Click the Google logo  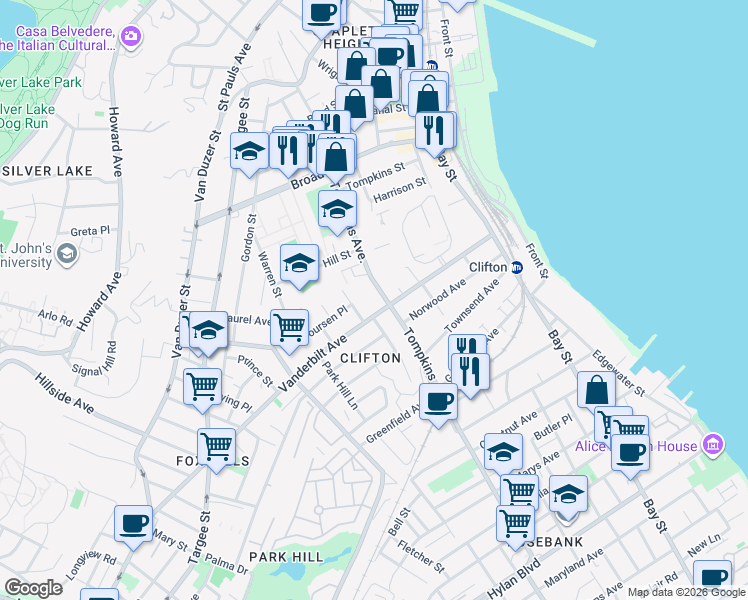point(33,589)
